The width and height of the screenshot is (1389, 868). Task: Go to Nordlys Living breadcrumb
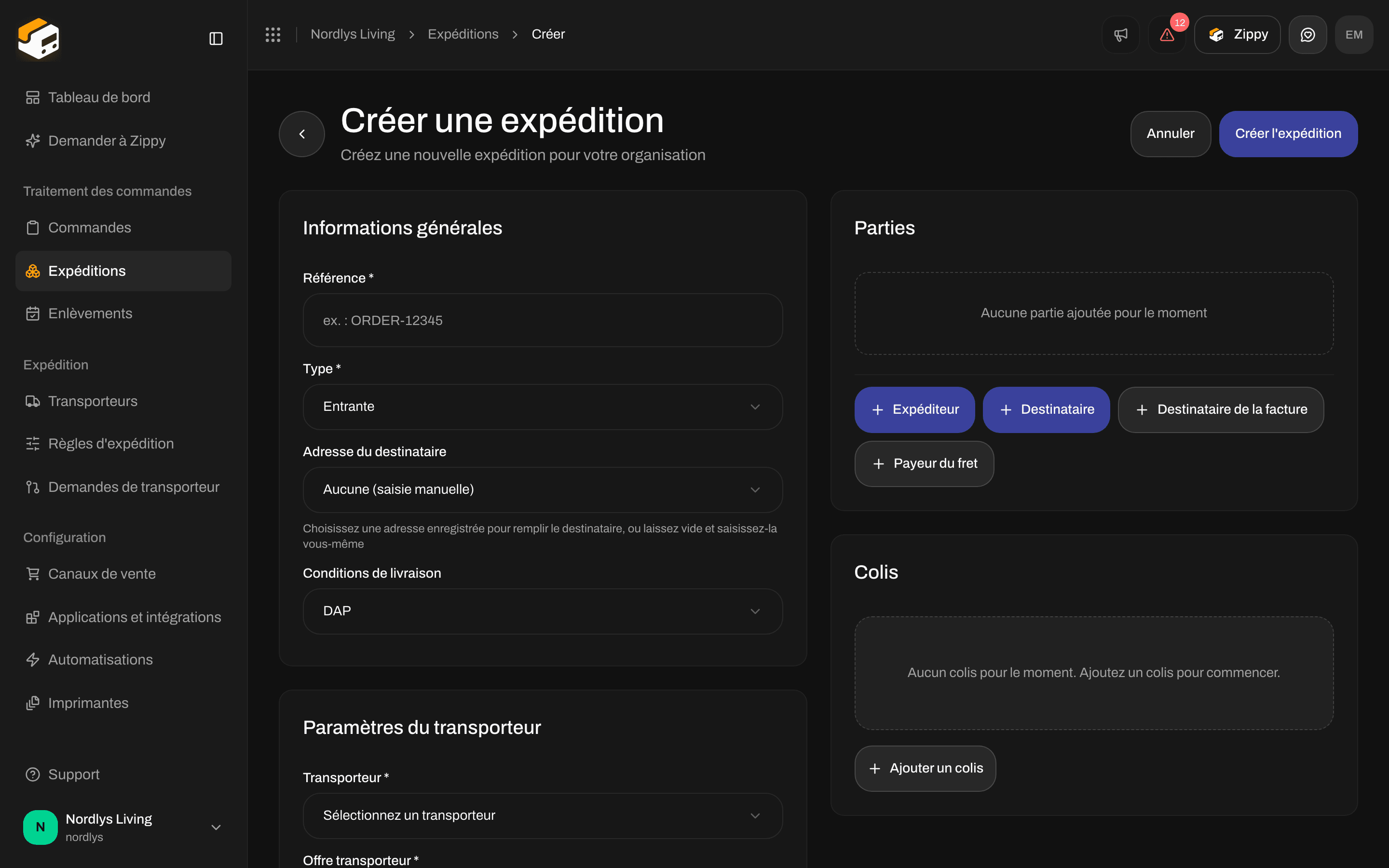click(x=353, y=34)
